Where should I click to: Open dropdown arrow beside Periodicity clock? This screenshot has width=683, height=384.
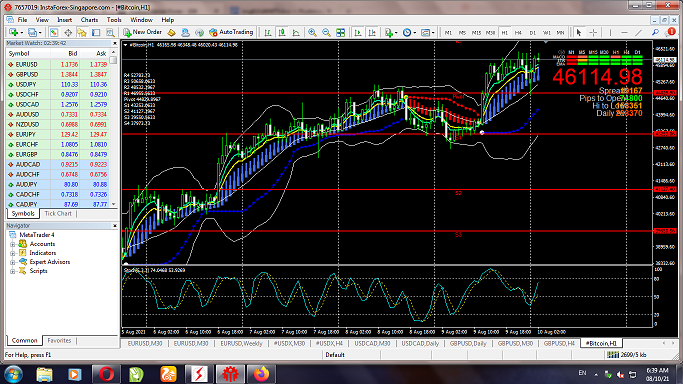point(415,33)
